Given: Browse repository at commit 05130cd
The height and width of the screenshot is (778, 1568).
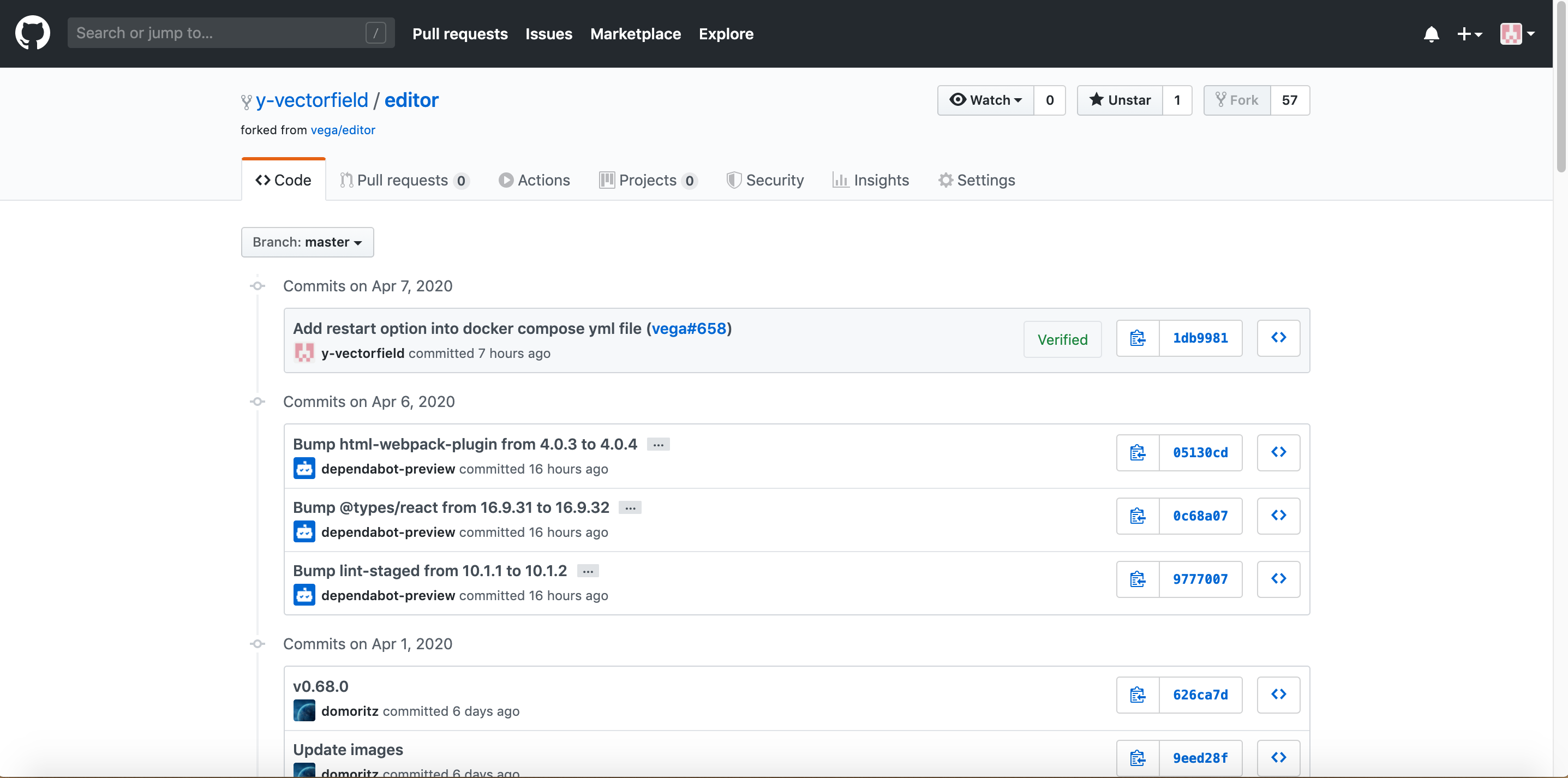Looking at the screenshot, I should click(x=1278, y=452).
